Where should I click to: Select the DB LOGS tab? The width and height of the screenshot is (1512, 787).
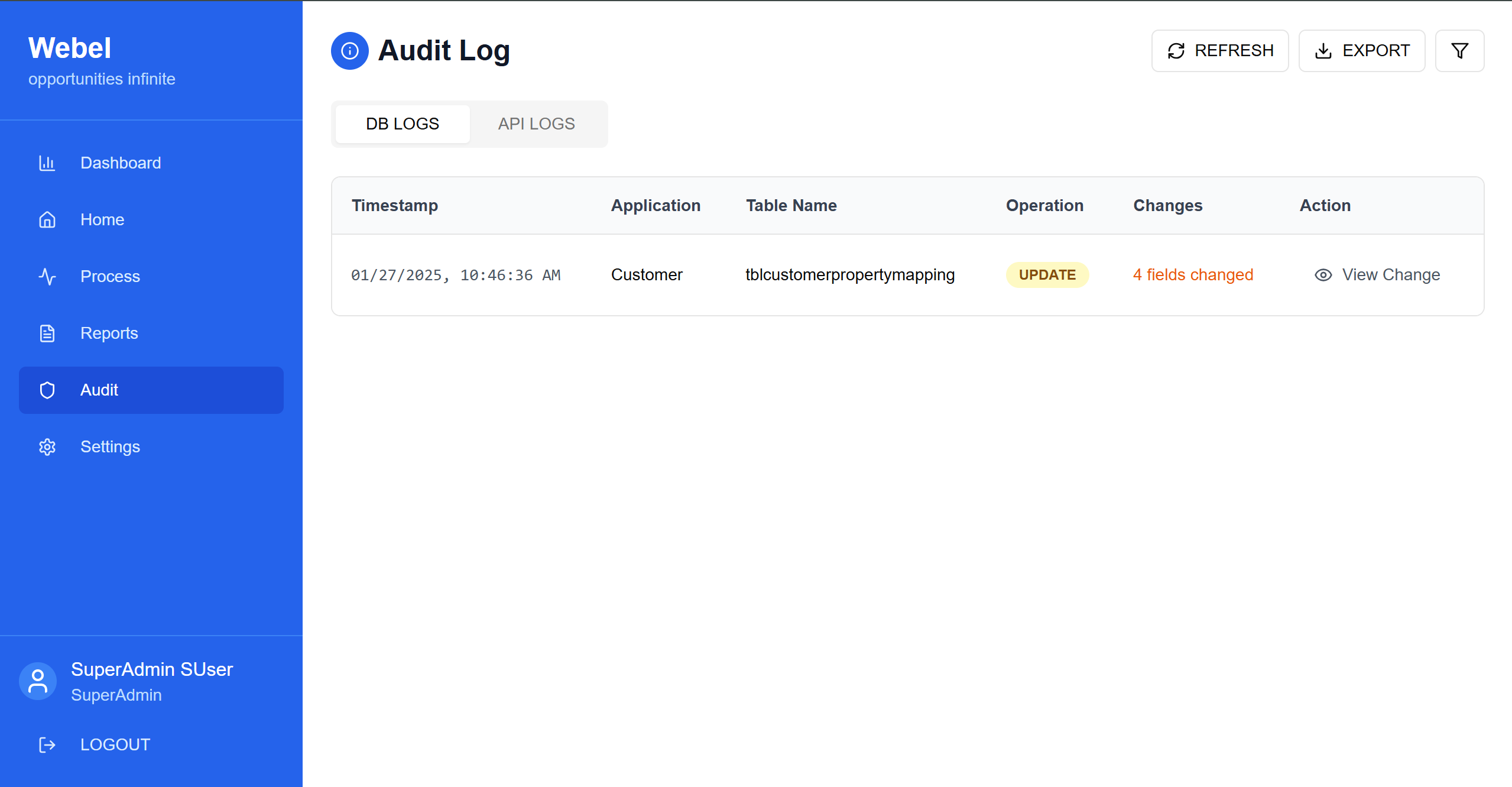403,124
